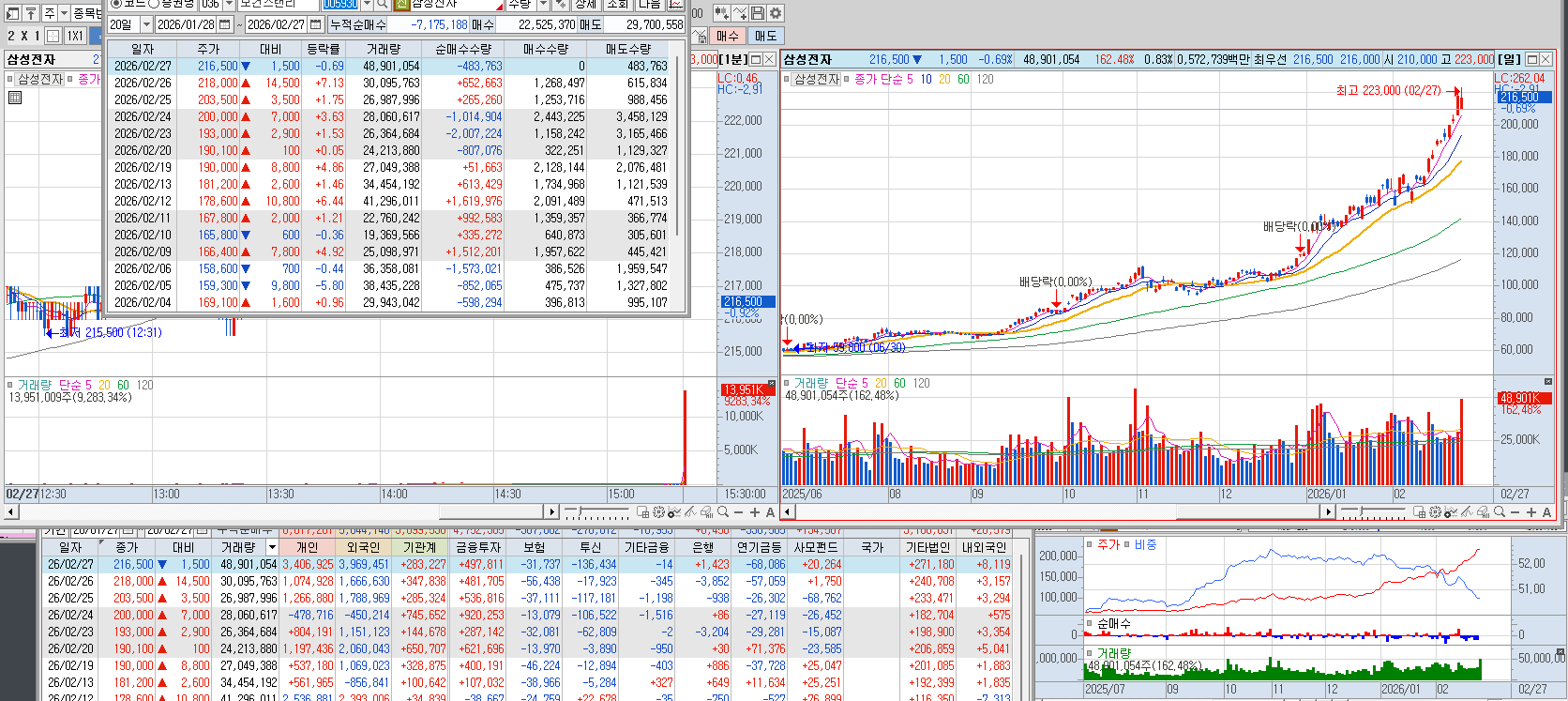Click the daily chart horizontal scrollbar right arrow
This screenshot has height=701, width=1568.
pos(1328,512)
